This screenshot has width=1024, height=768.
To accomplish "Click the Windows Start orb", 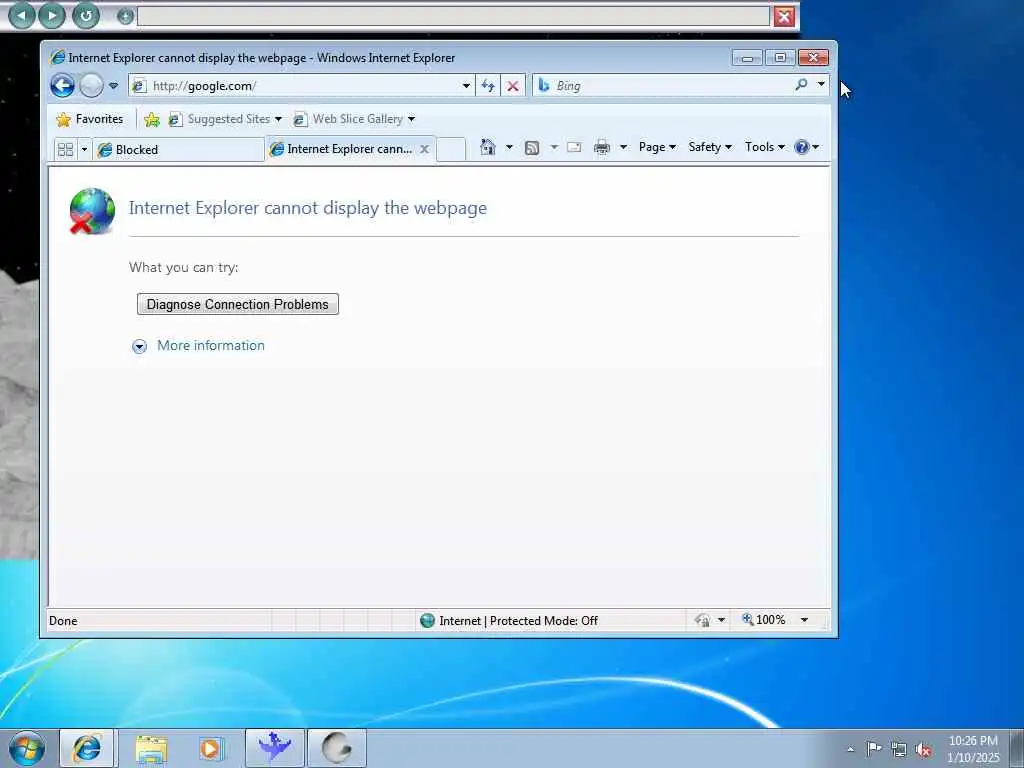I will pyautogui.click(x=27, y=748).
